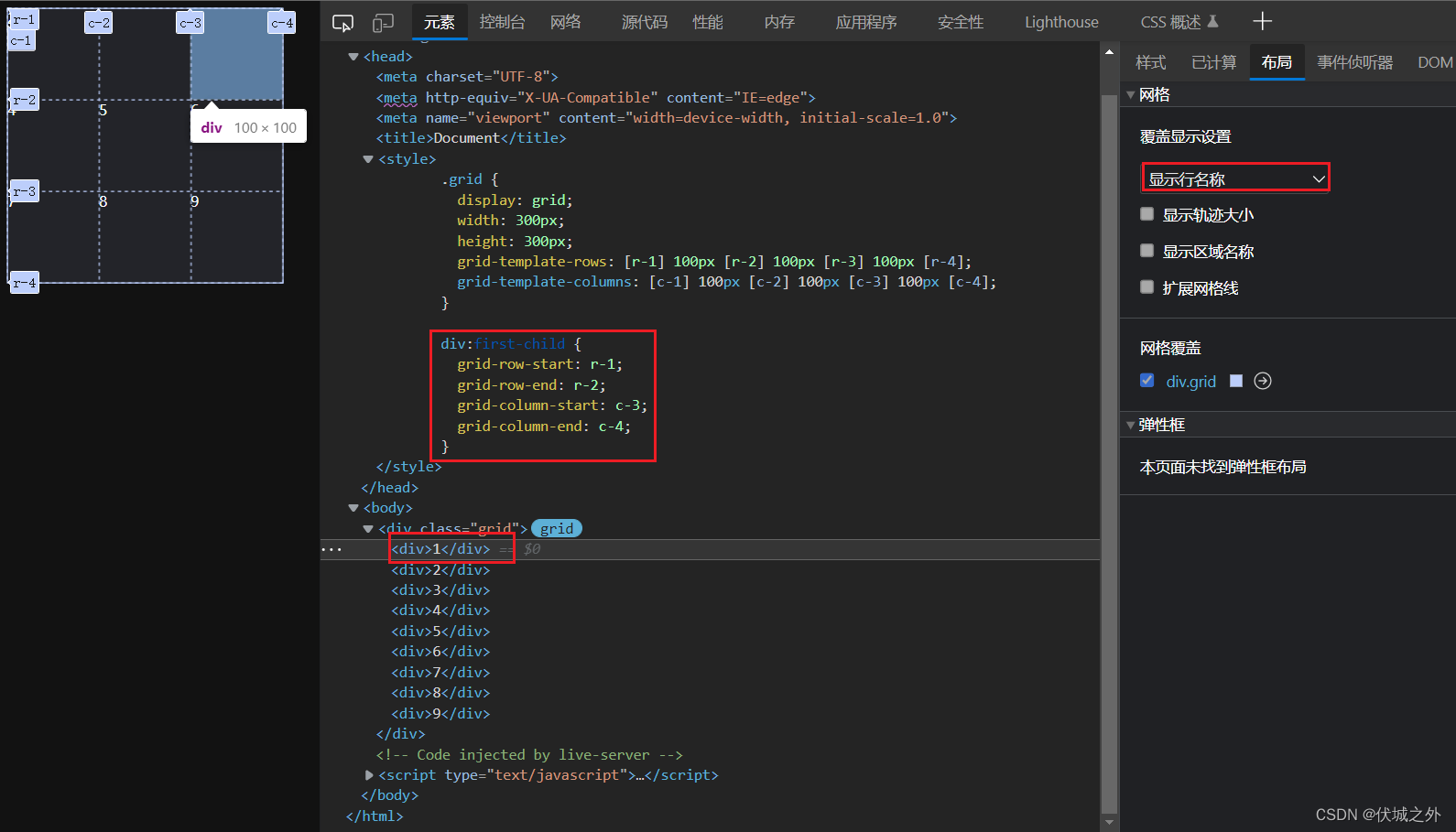Enable the 扩展网格线 checkbox

[x=1146, y=287]
